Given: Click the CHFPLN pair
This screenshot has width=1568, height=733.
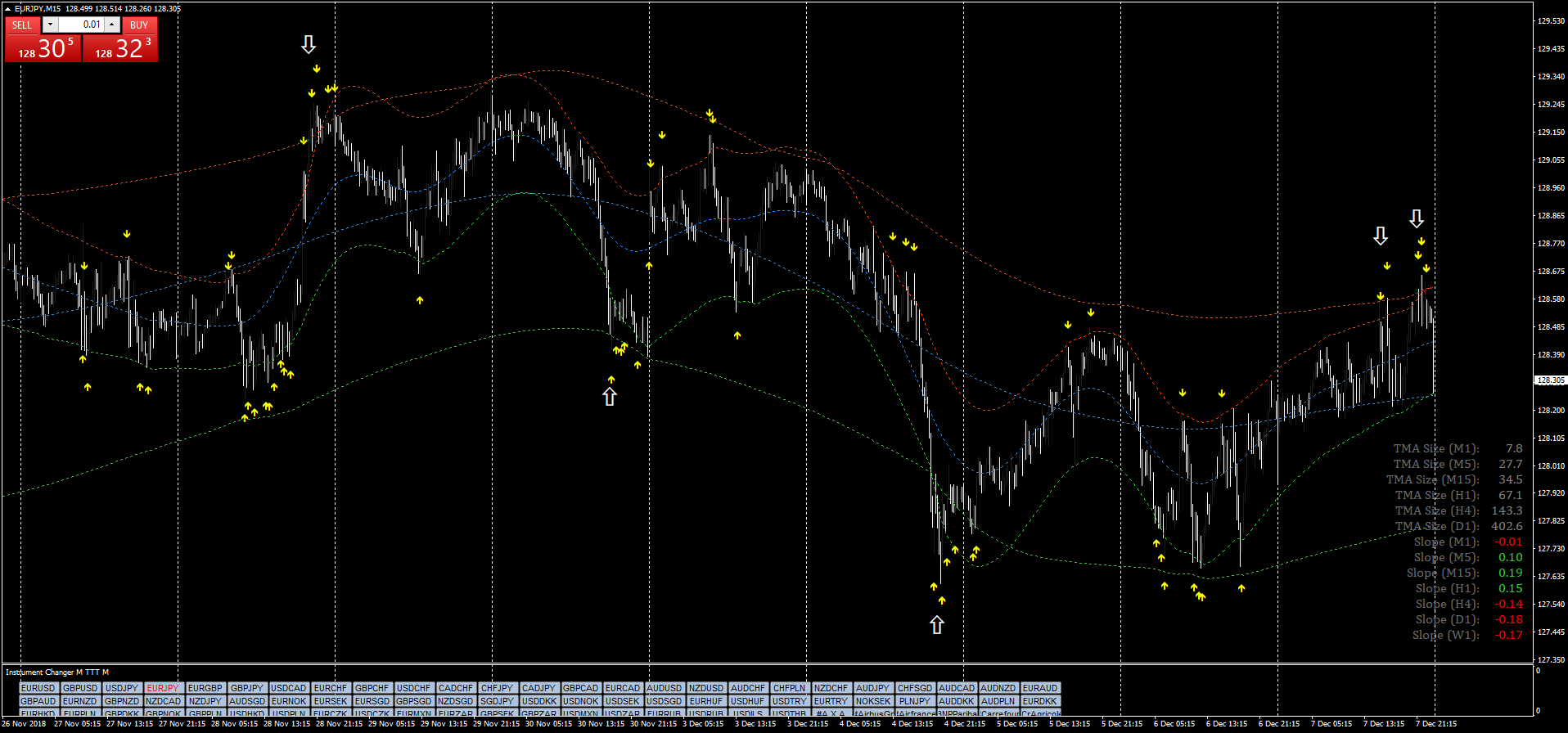Looking at the screenshot, I should pyautogui.click(x=789, y=688).
